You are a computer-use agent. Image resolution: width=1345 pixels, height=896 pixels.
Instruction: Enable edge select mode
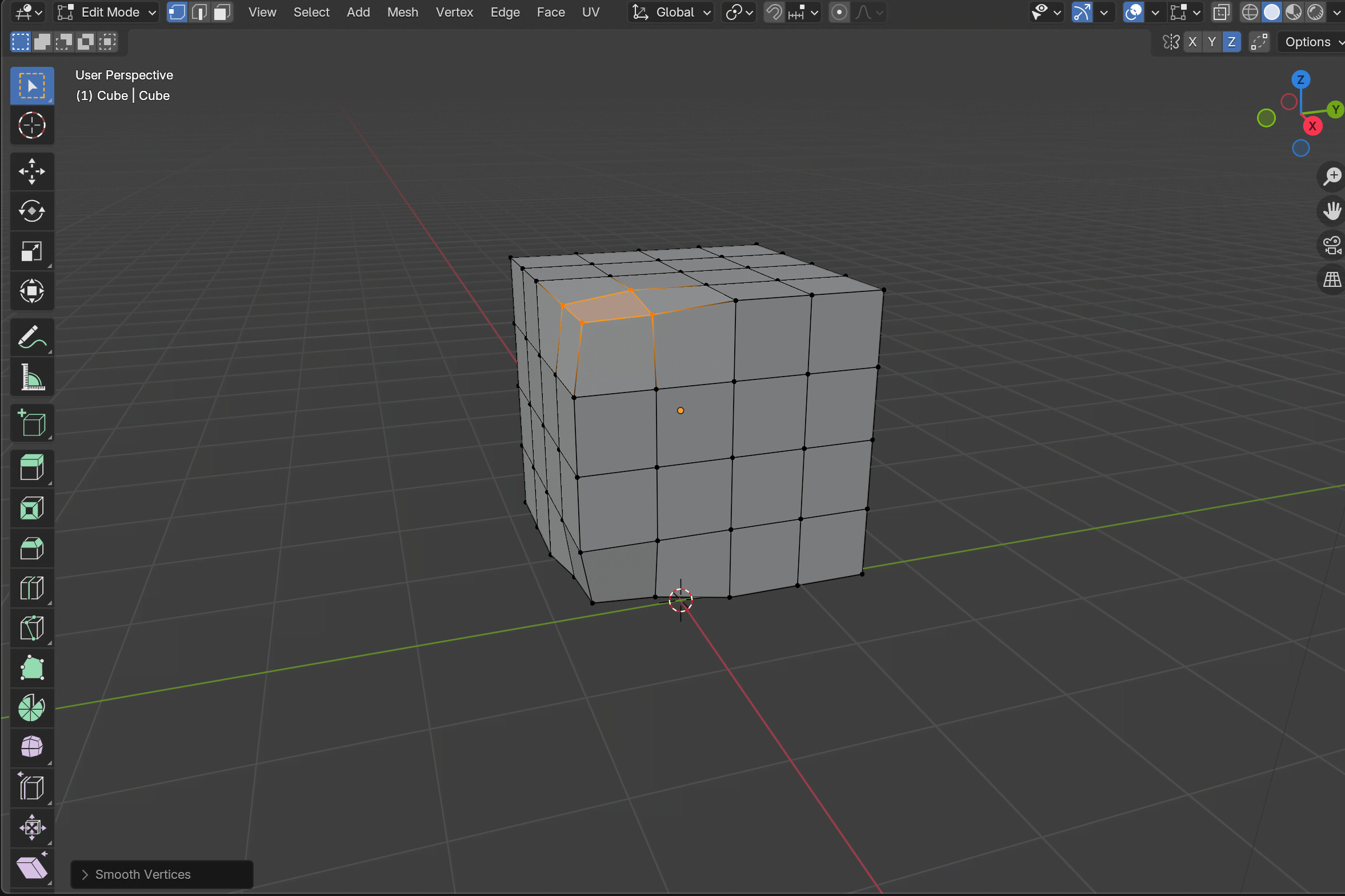pos(199,12)
